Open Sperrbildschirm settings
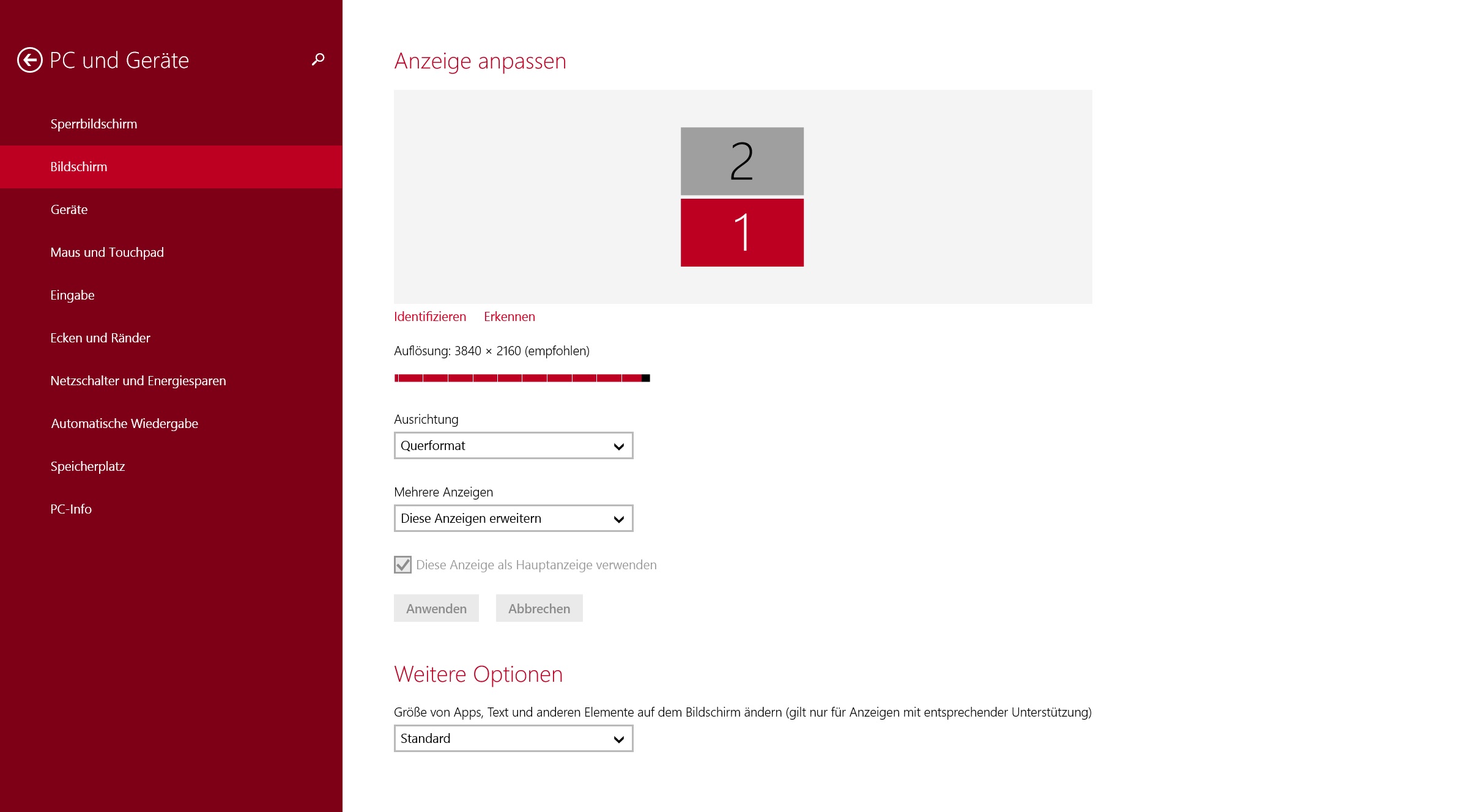 [x=94, y=124]
